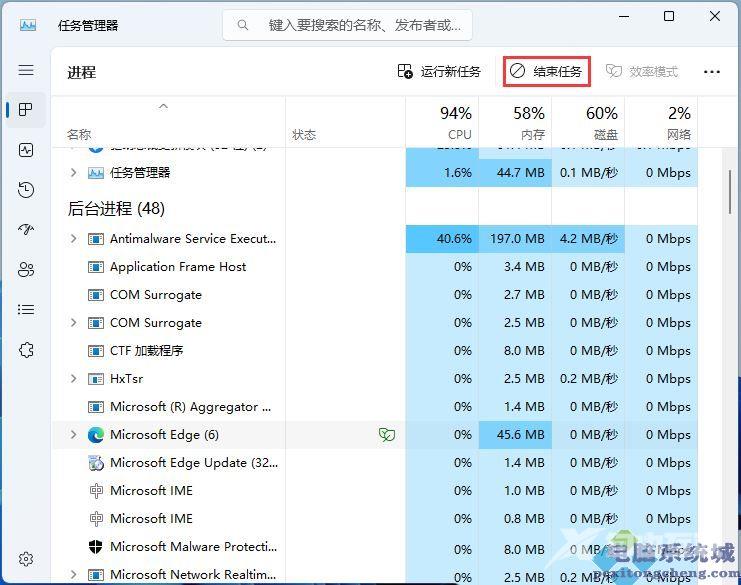Click 效率模式 (Efficiency mode) button
The height and width of the screenshot is (585, 741).
click(x=642, y=71)
